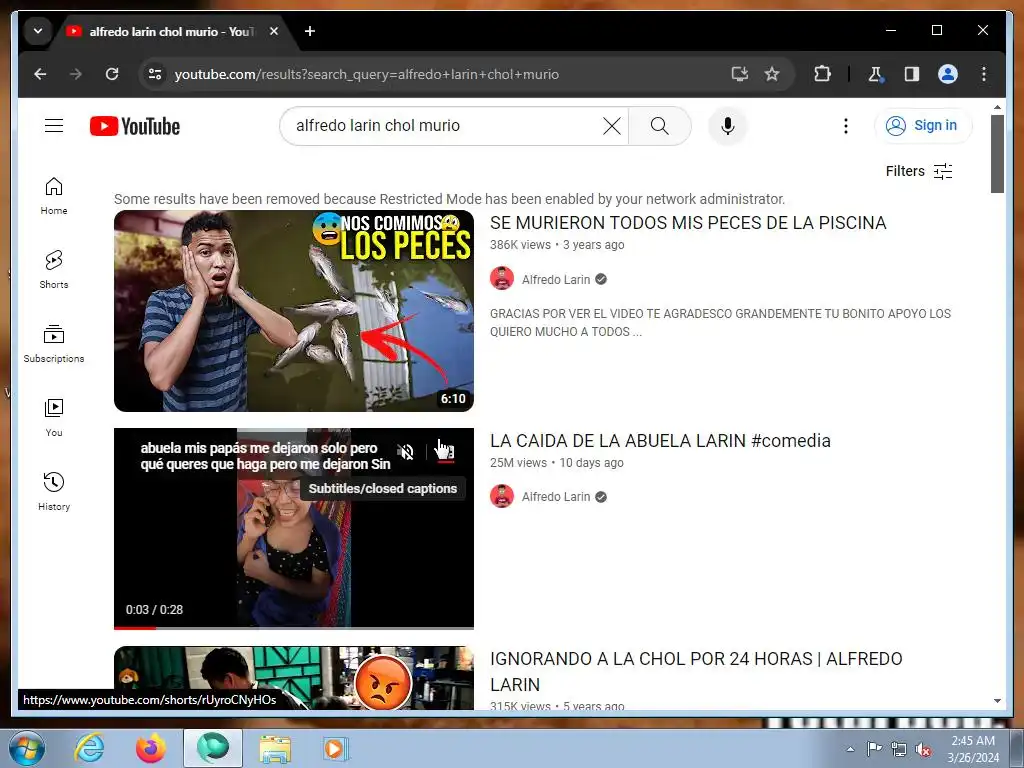Image resolution: width=1024 pixels, height=768 pixels.
Task: Click the Sign in button
Action: [x=923, y=125]
